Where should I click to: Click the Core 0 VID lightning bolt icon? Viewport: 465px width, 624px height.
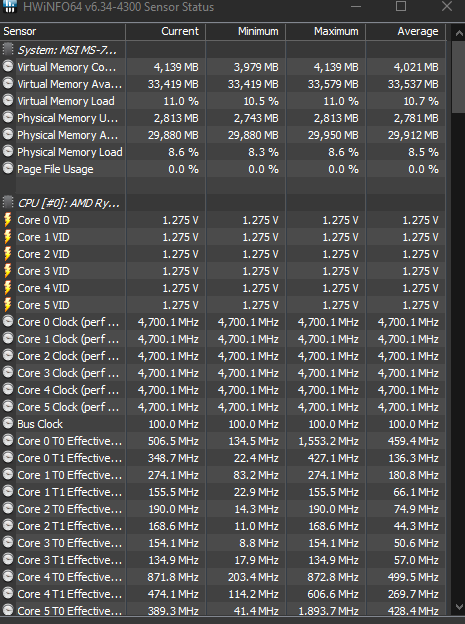(x=8, y=220)
